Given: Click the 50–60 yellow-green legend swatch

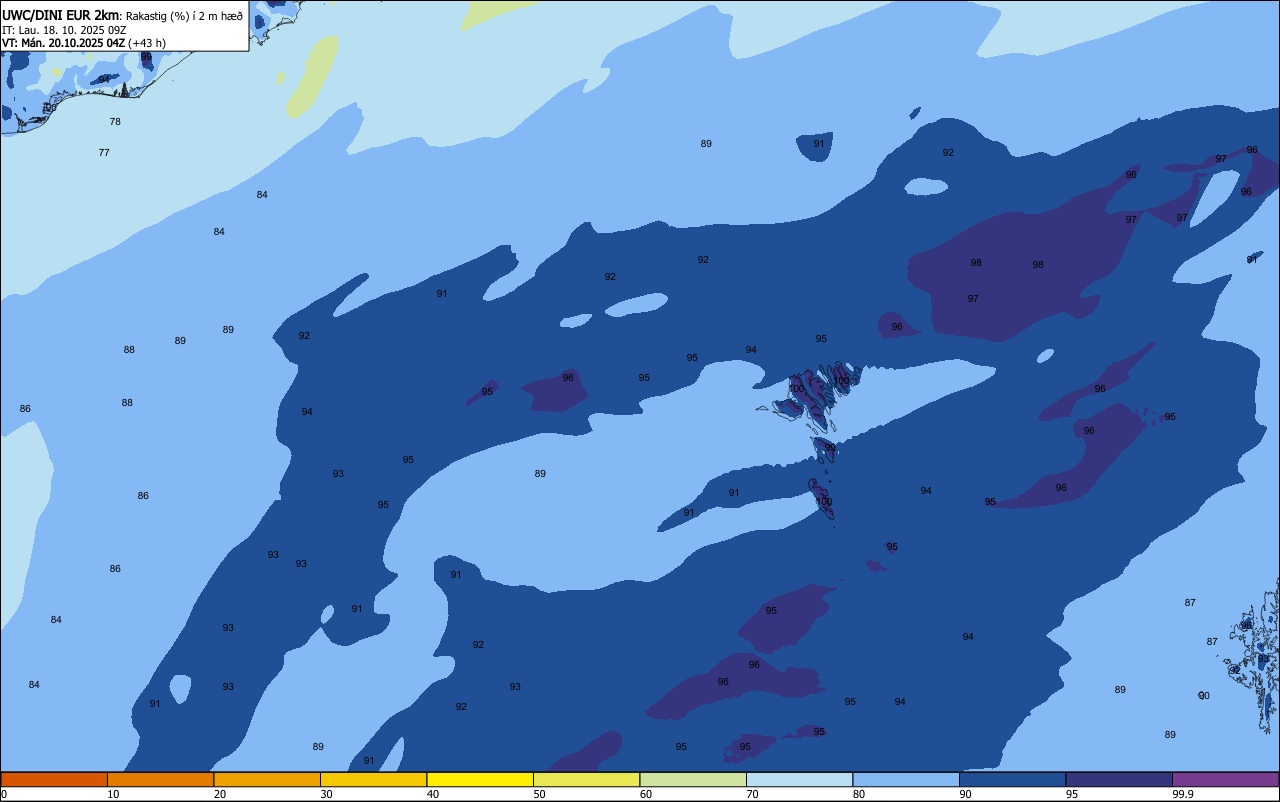Looking at the screenshot, I should tap(586, 779).
